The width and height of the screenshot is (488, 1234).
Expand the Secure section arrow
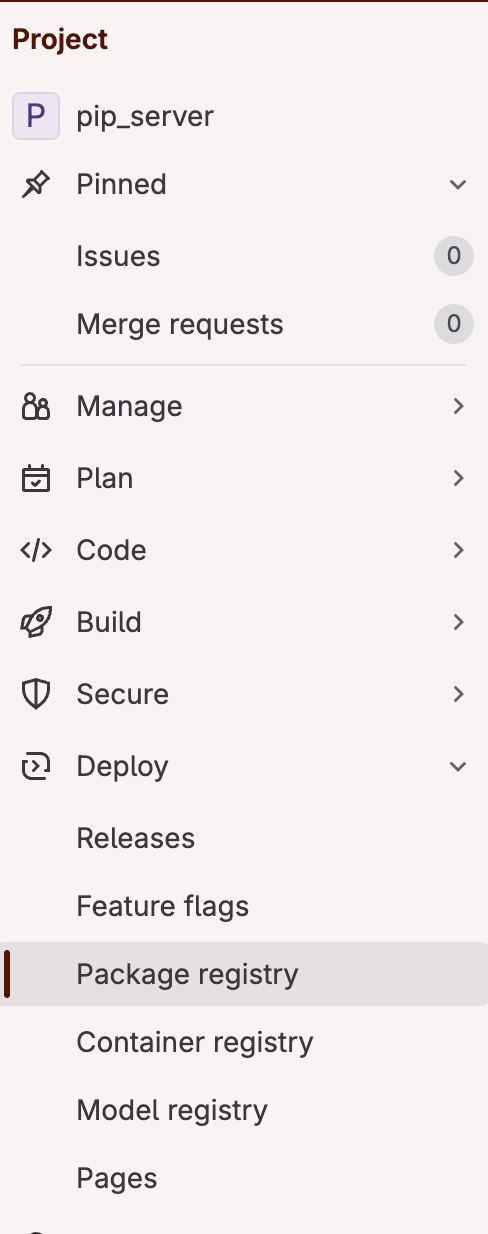click(x=458, y=694)
